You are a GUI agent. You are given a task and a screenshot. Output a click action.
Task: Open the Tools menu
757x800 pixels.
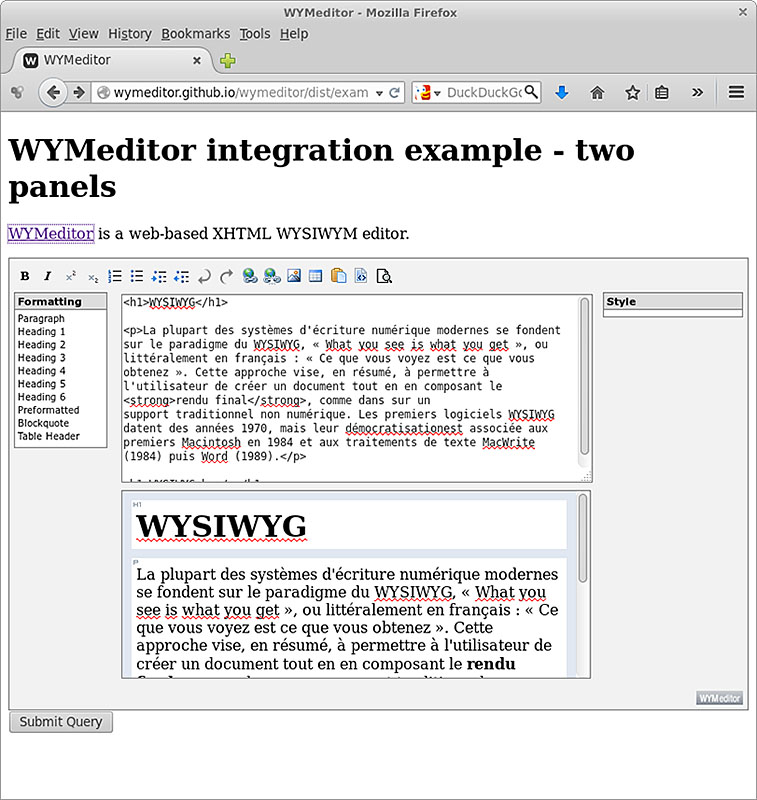coord(255,34)
